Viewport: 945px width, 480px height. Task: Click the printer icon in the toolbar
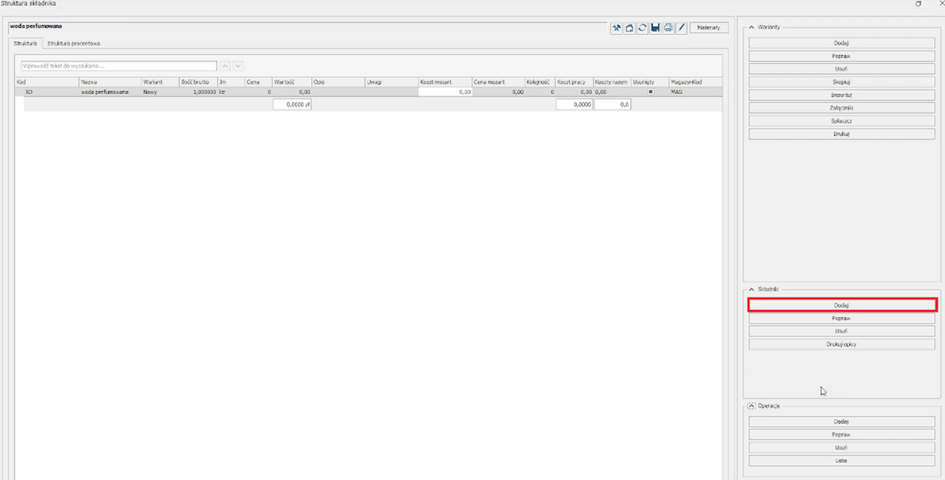point(668,28)
